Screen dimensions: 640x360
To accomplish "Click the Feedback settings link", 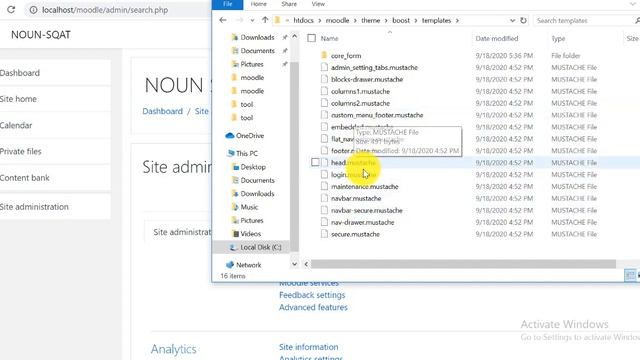I will coord(312,295).
